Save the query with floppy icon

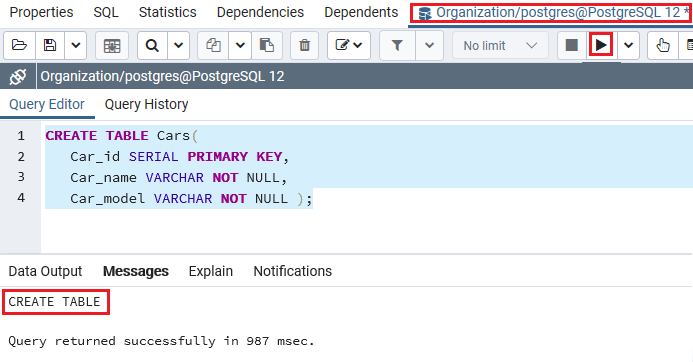(50, 45)
